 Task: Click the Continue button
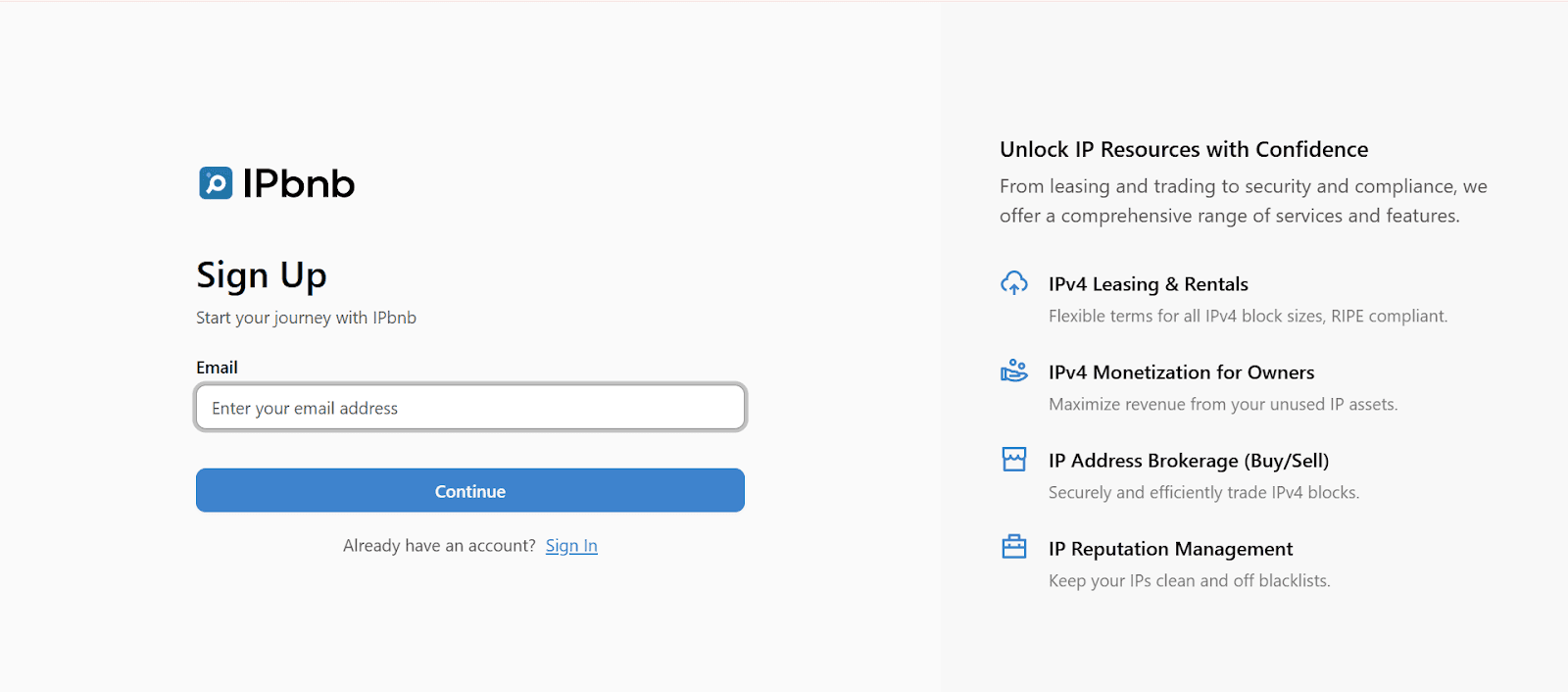click(470, 490)
